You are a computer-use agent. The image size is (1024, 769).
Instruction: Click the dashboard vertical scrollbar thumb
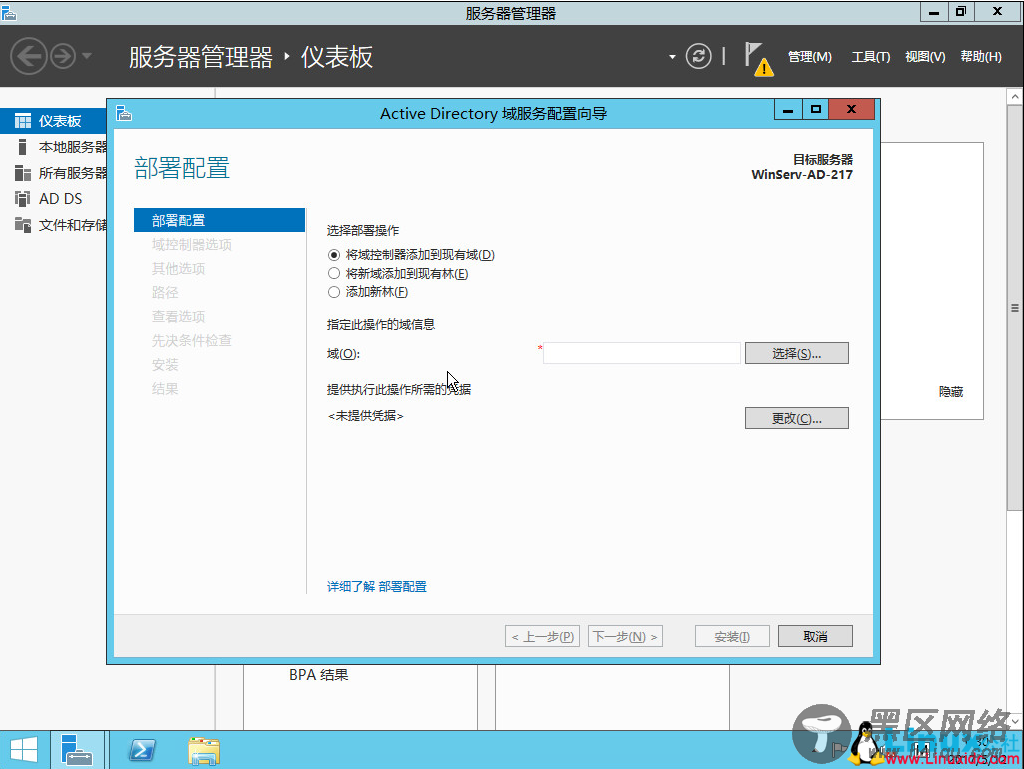(1014, 308)
